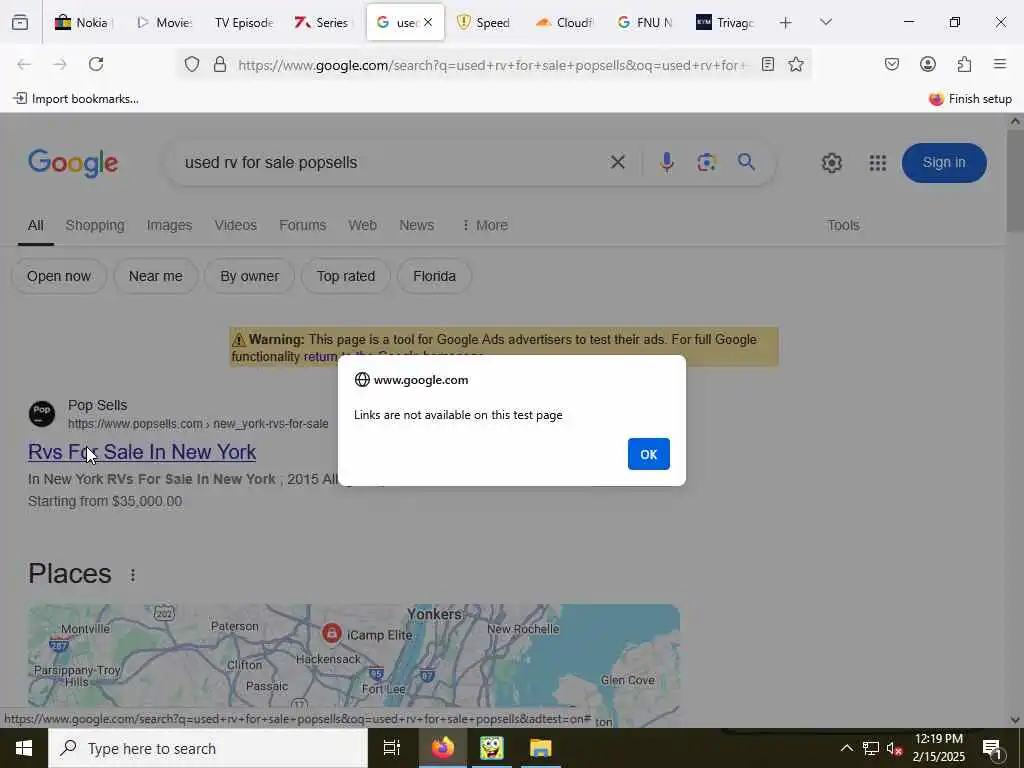Select the Videos results tab
The image size is (1024, 768).
tap(236, 225)
